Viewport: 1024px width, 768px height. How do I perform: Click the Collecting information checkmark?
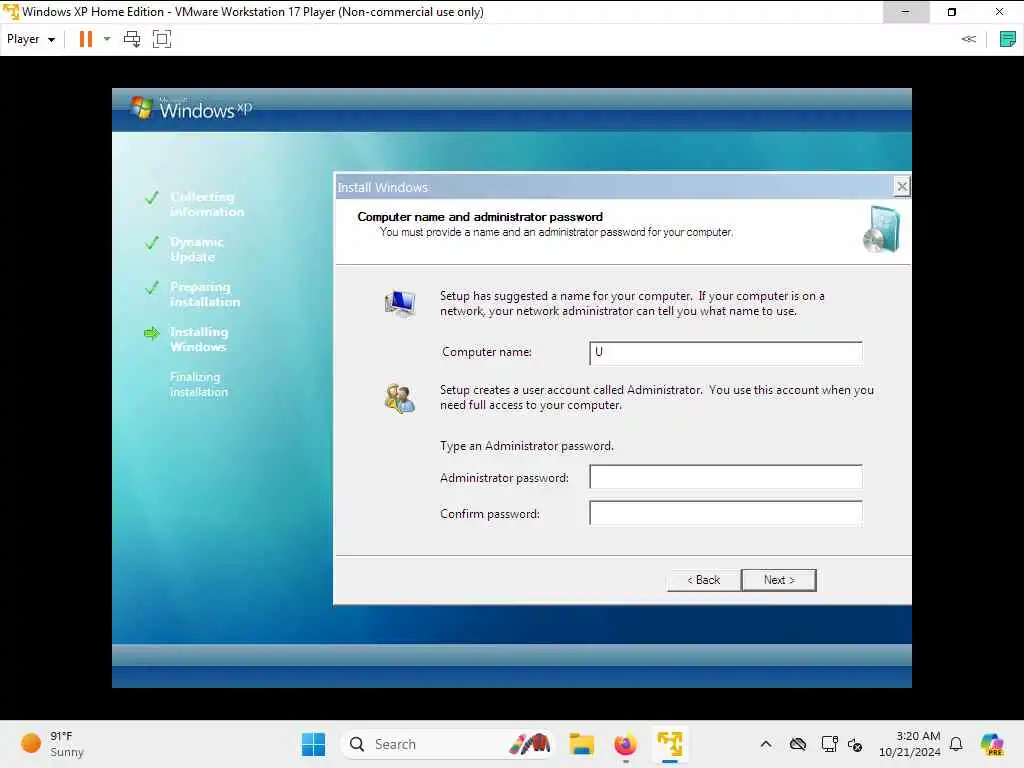[152, 197]
